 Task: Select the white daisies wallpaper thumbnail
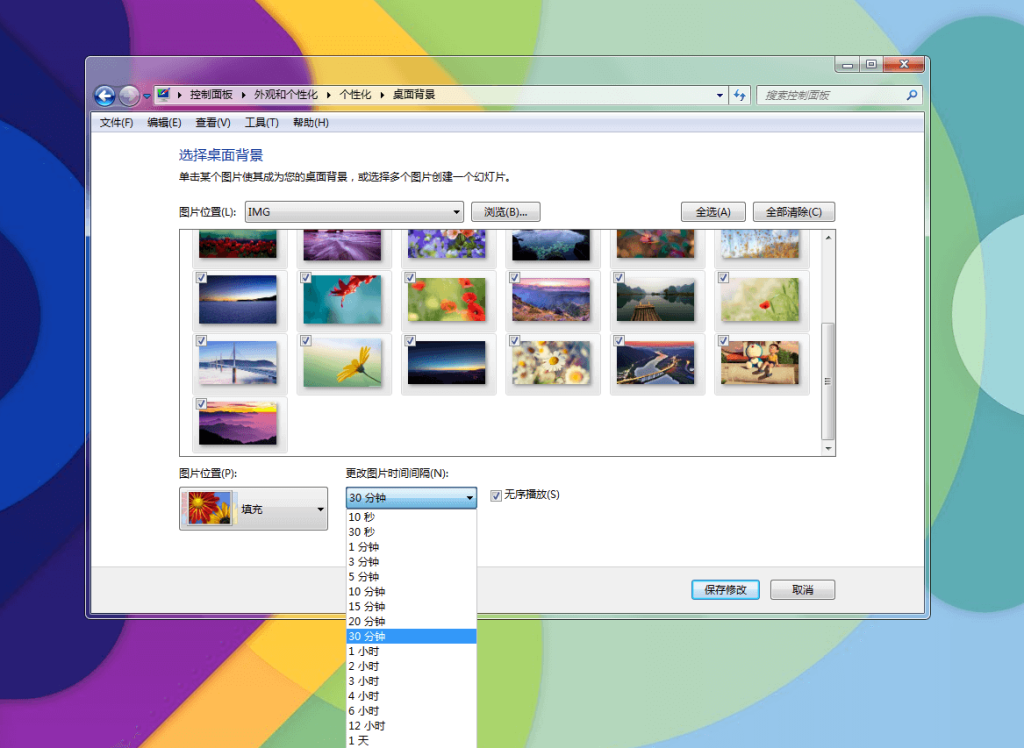click(x=551, y=363)
